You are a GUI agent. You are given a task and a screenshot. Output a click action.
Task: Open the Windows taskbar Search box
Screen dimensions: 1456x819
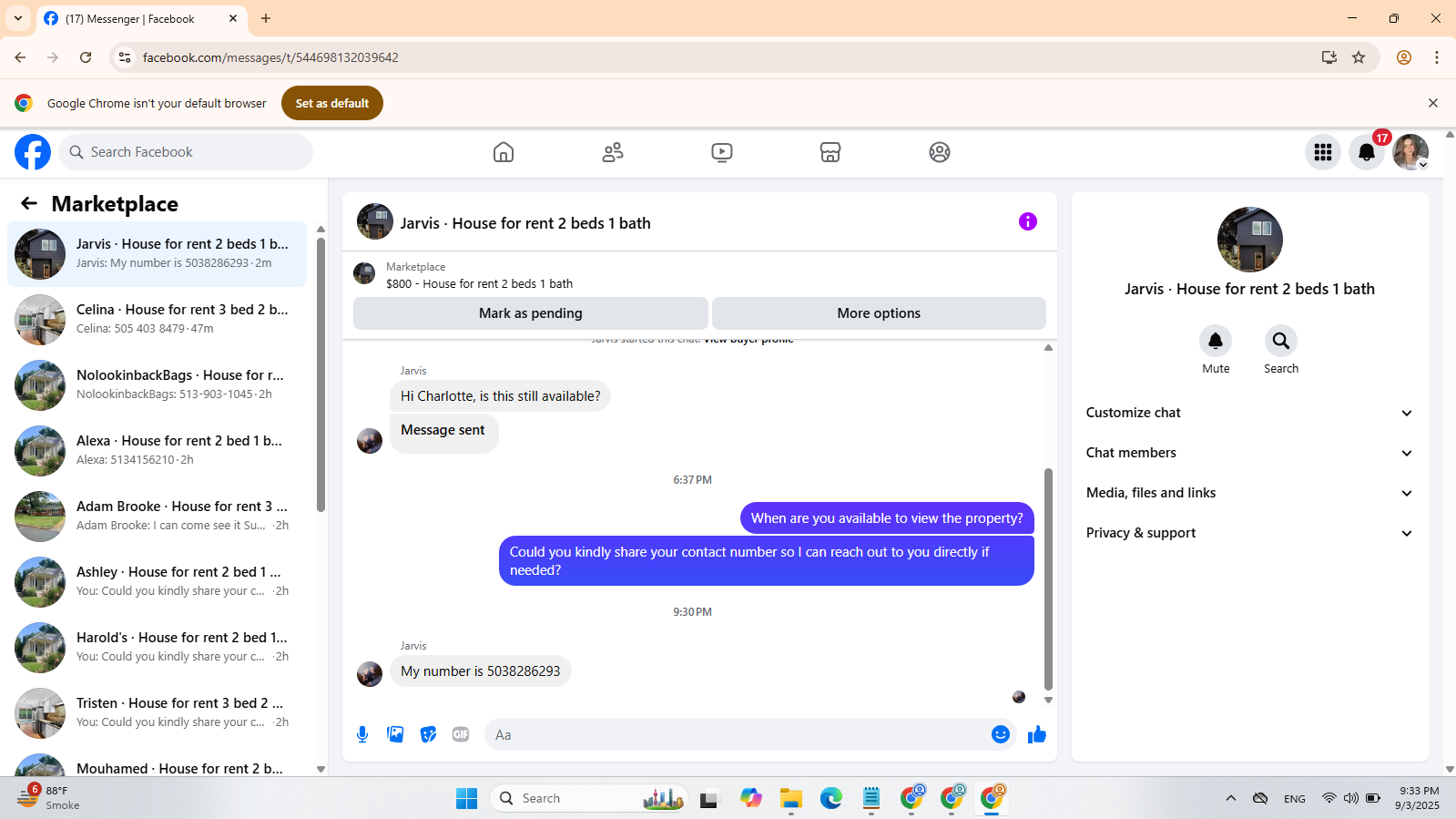point(589,798)
